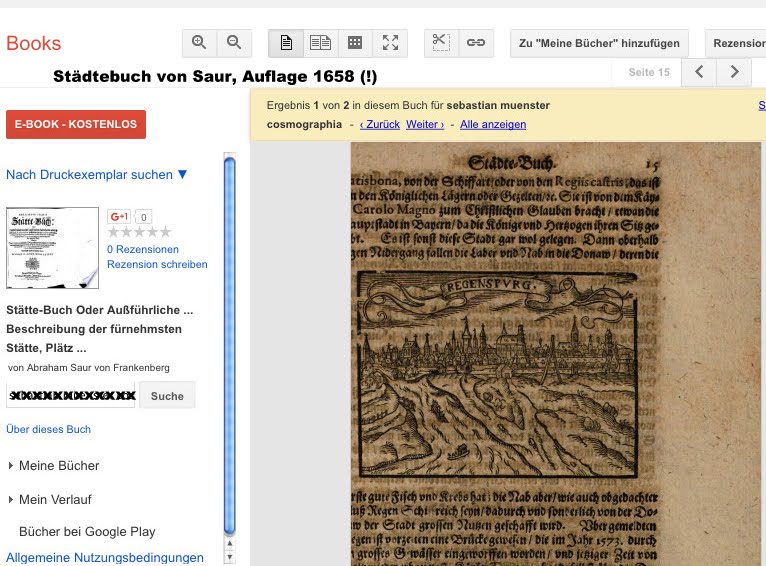This screenshot has width=766, height=566.
Task: Expand Meine Bücher section
Action: (54, 465)
